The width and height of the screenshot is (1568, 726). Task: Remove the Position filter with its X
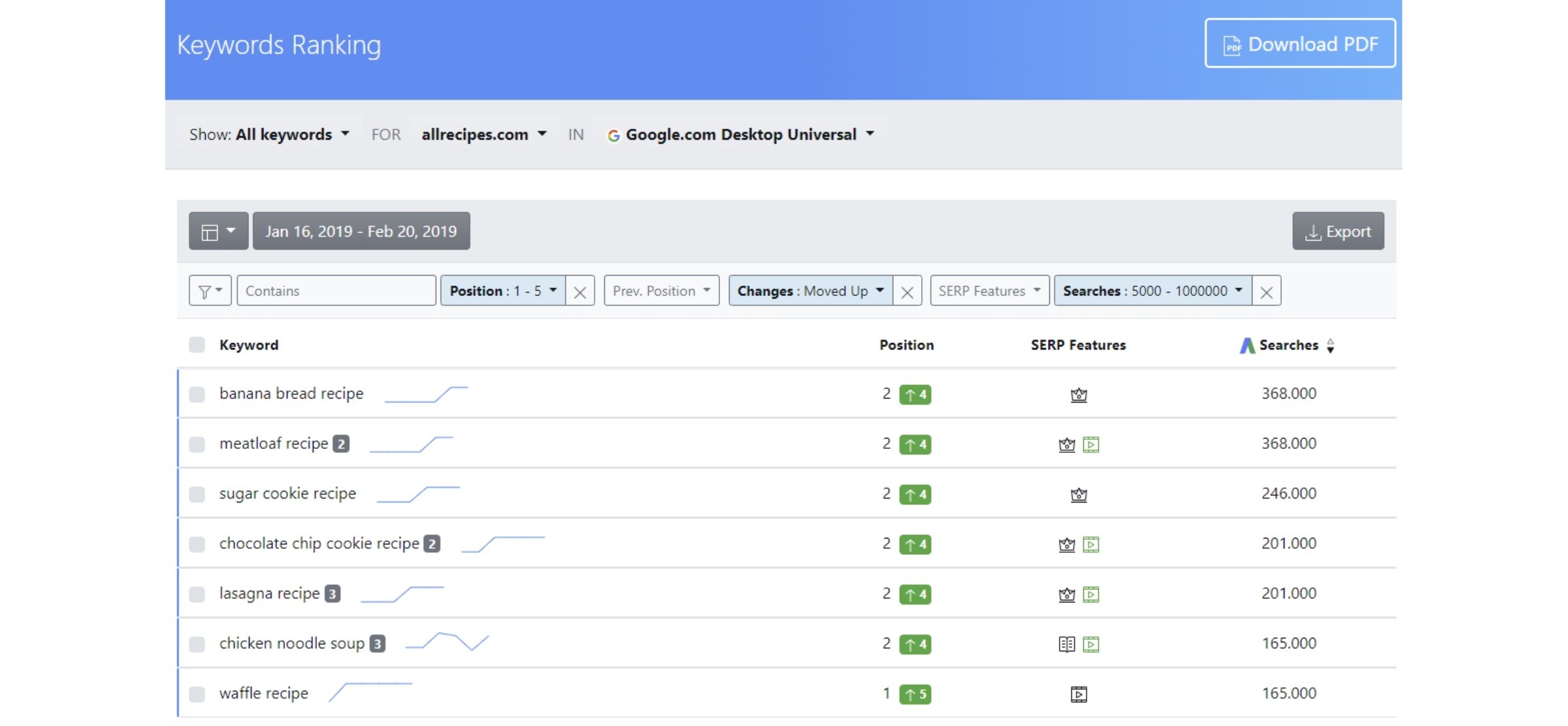(x=580, y=291)
